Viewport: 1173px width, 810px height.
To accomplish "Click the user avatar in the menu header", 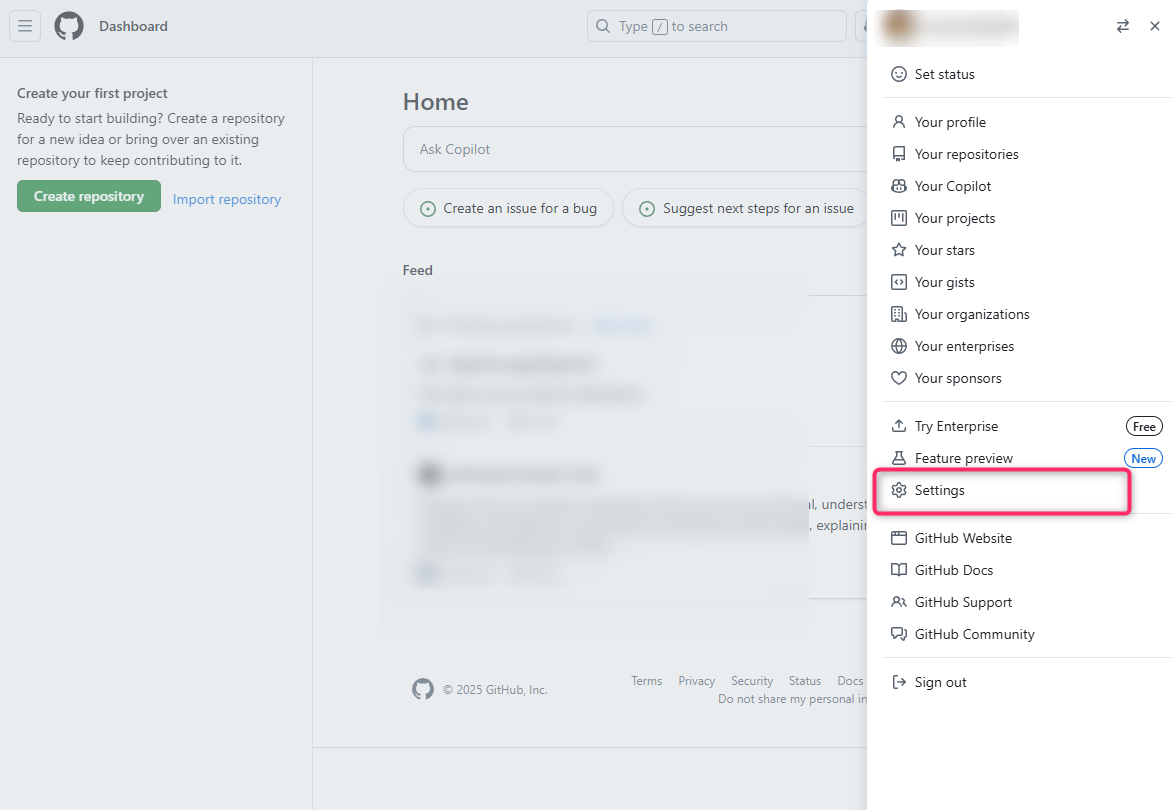I will click(898, 26).
